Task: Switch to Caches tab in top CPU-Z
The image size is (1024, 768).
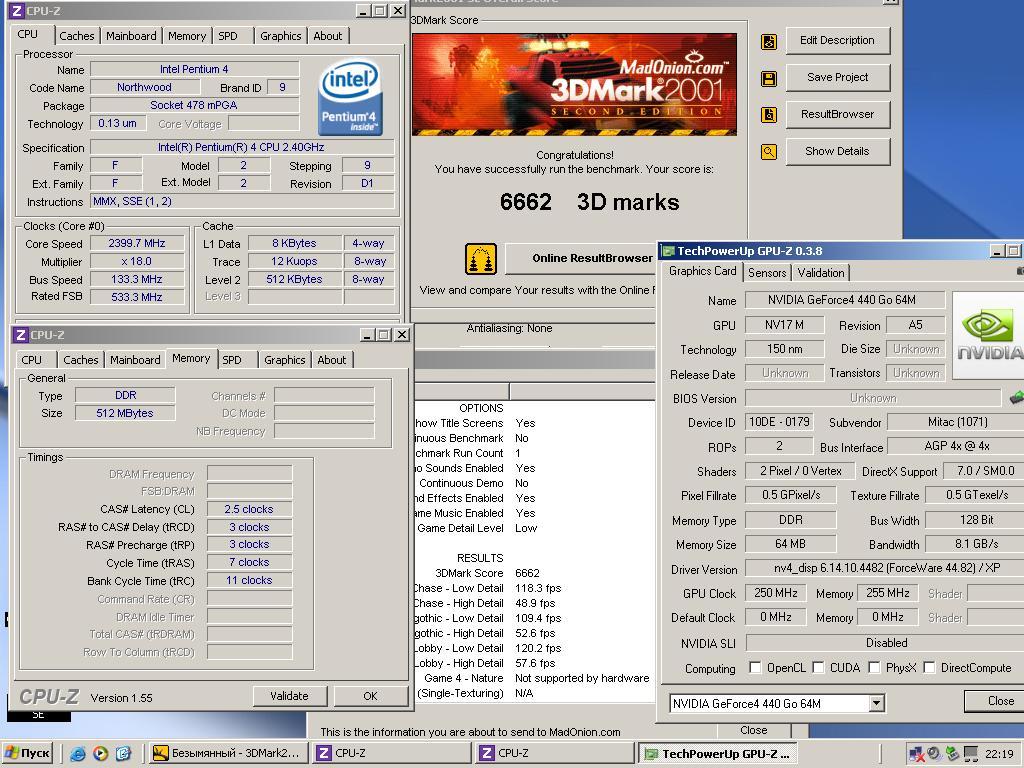Action: [76, 36]
